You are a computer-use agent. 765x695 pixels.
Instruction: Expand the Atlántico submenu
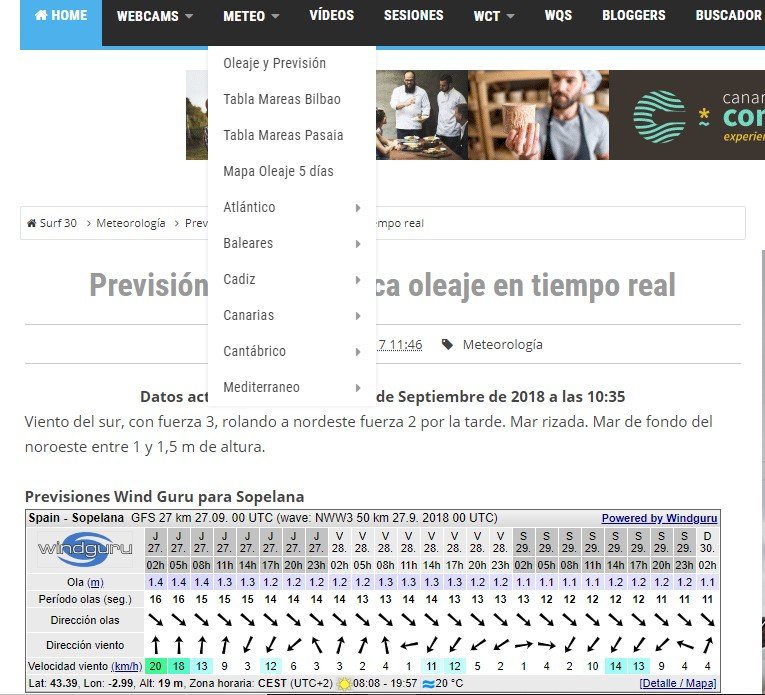(x=291, y=207)
